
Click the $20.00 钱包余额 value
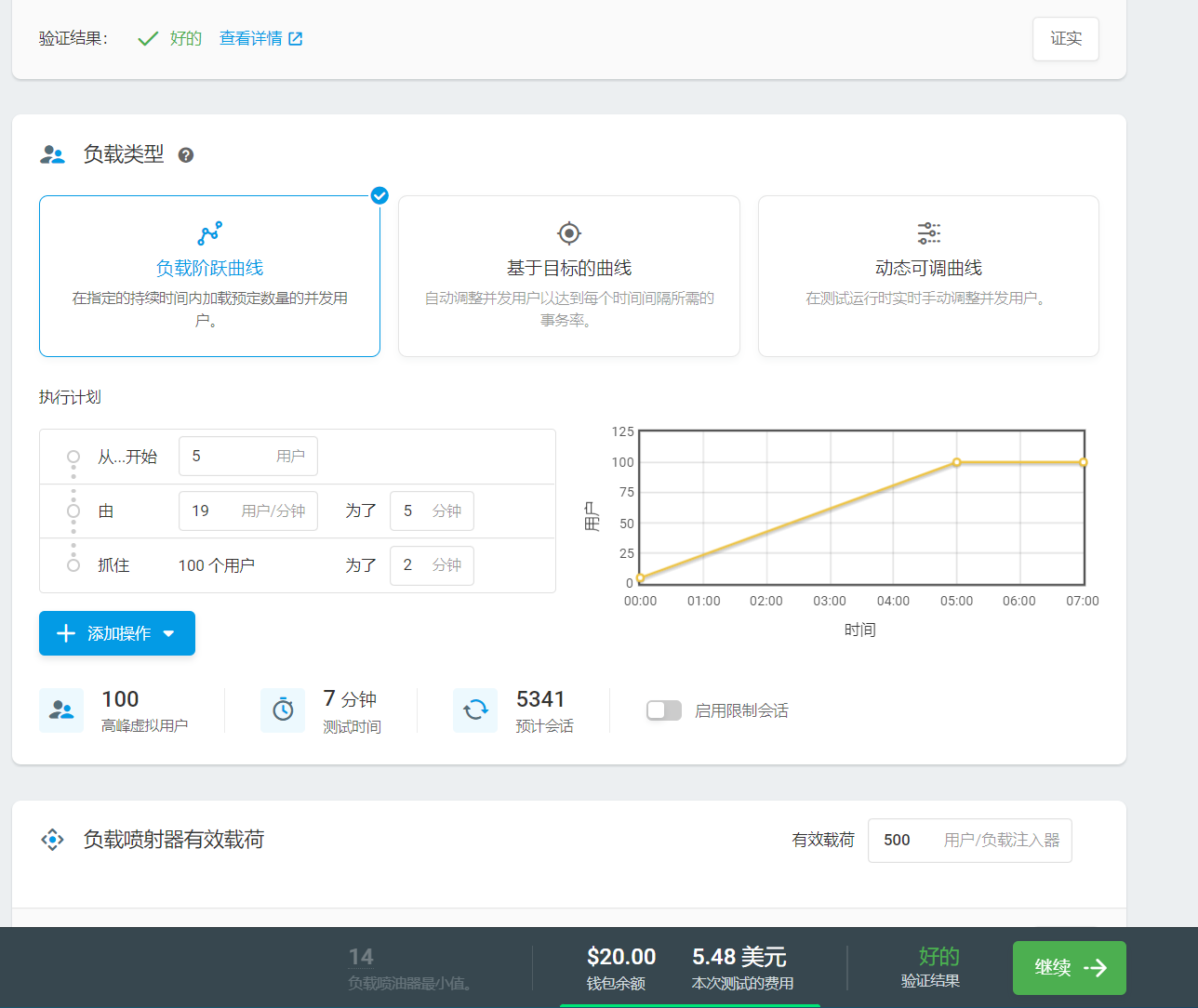pyautogui.click(x=621, y=957)
